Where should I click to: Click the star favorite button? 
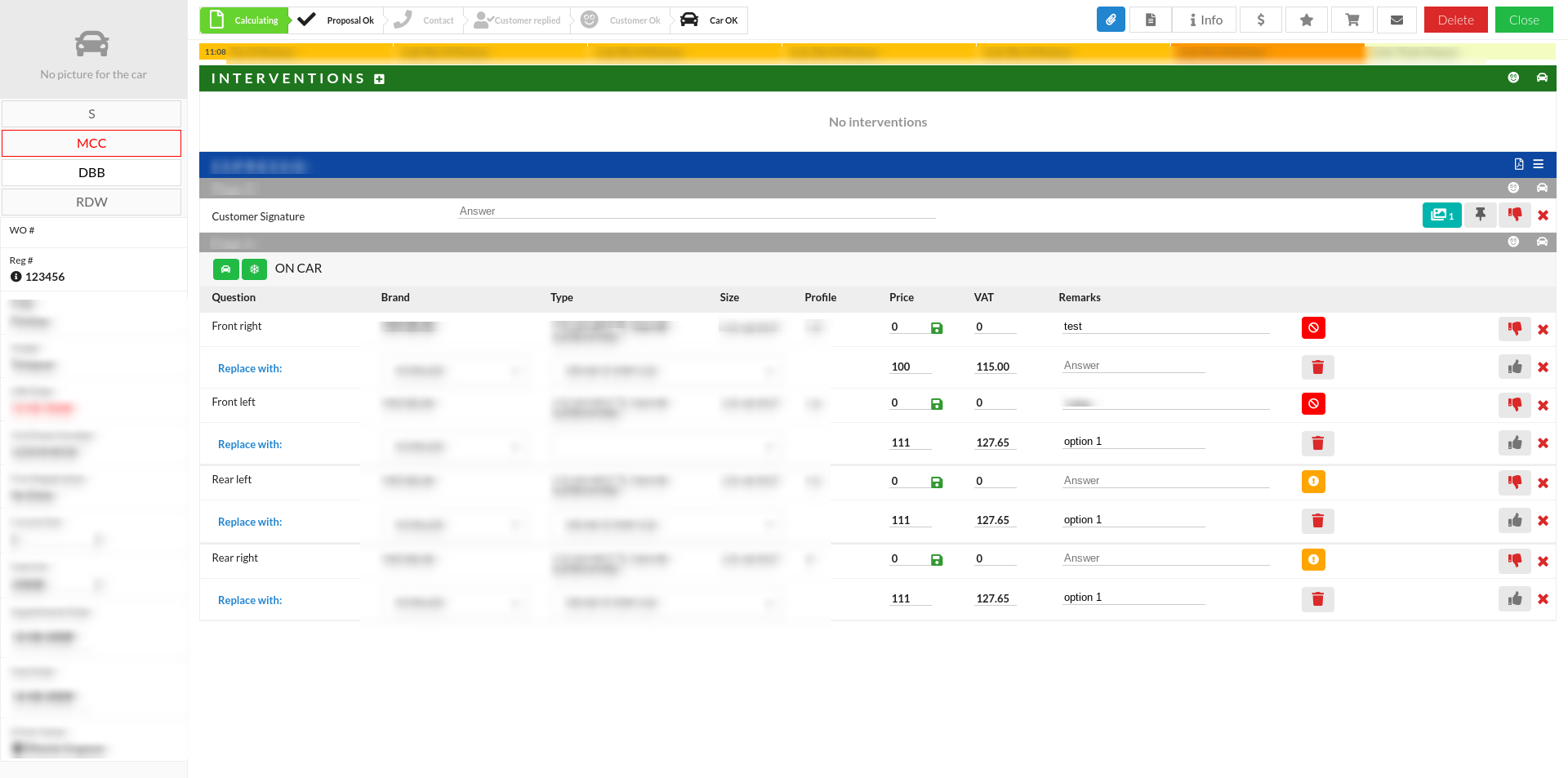[1307, 20]
